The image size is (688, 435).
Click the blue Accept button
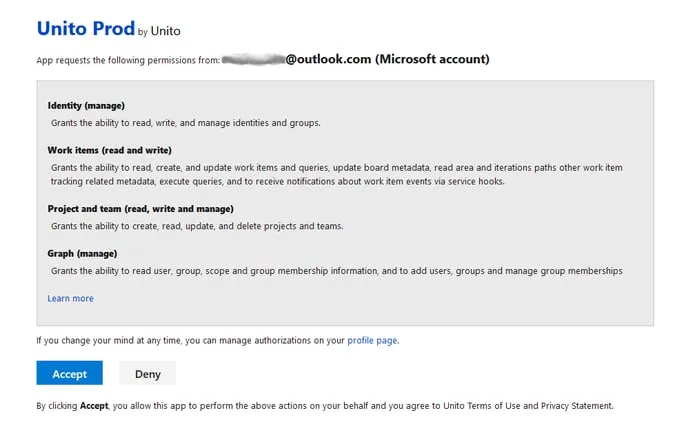point(69,373)
